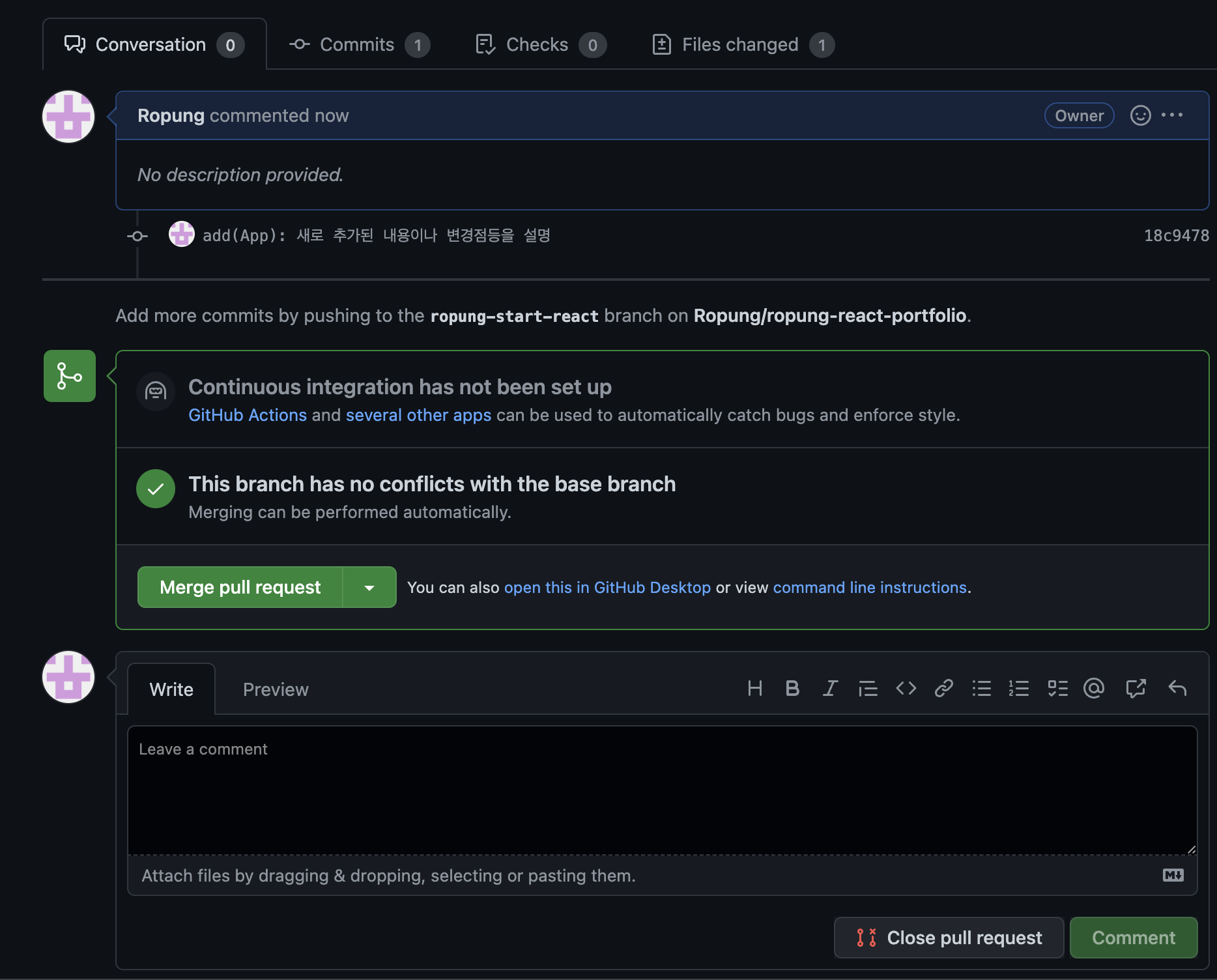
Task: Insert a quote block
Action: pos(868,688)
